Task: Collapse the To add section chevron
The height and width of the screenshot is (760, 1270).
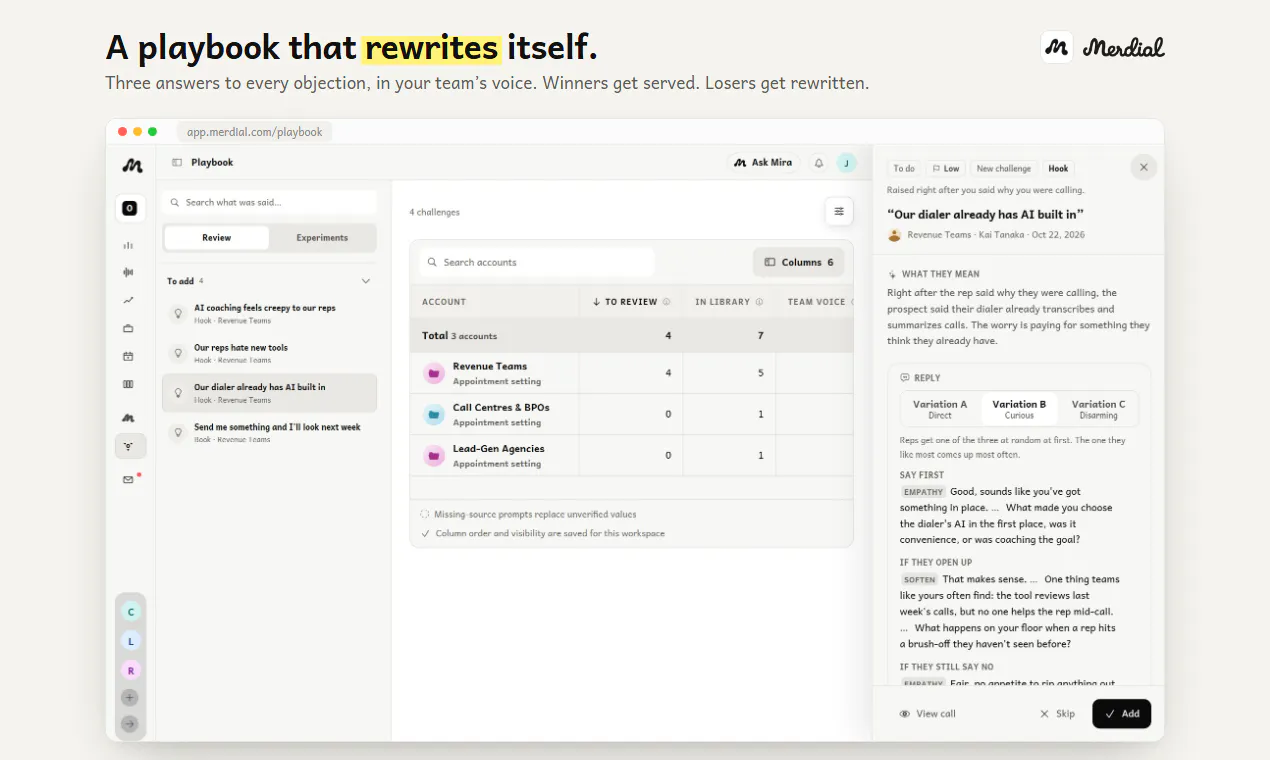Action: [x=366, y=281]
